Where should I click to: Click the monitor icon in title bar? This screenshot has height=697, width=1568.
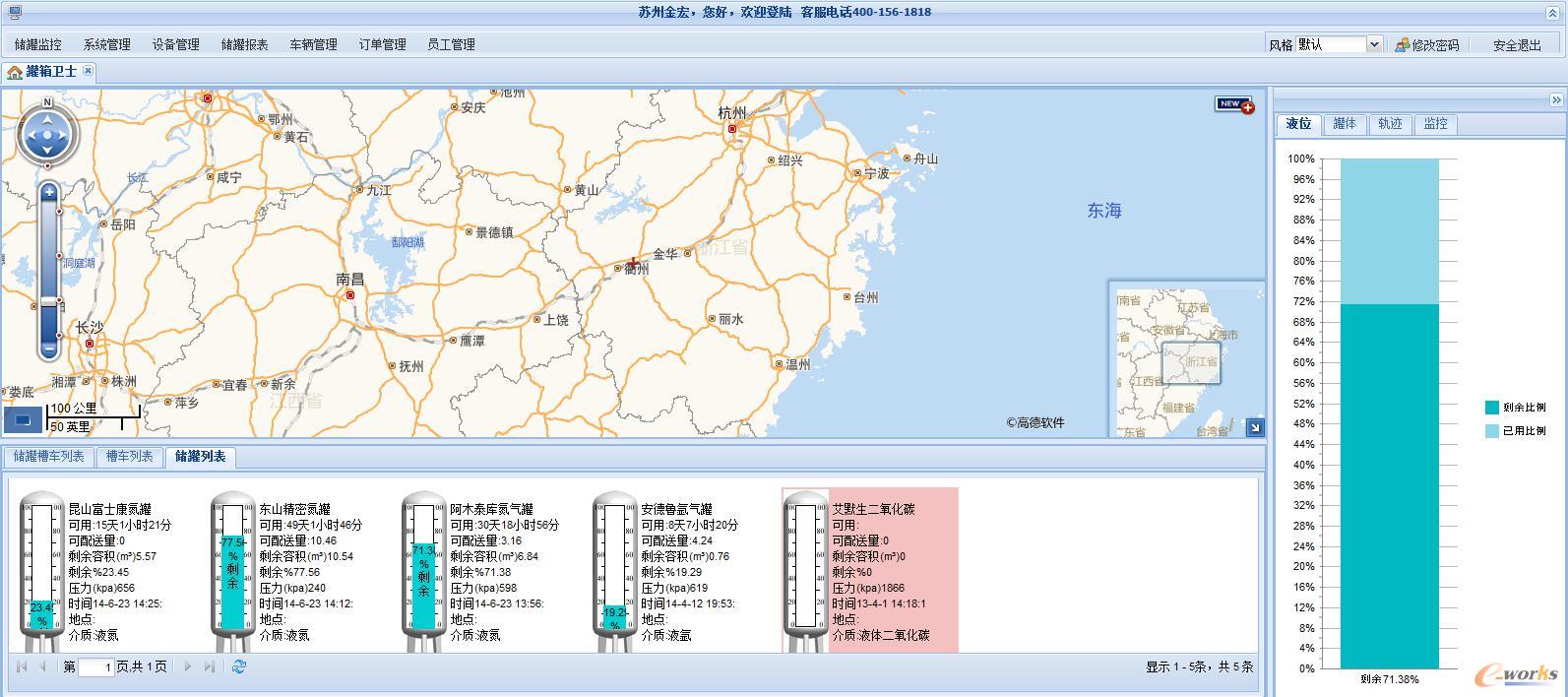(x=14, y=13)
